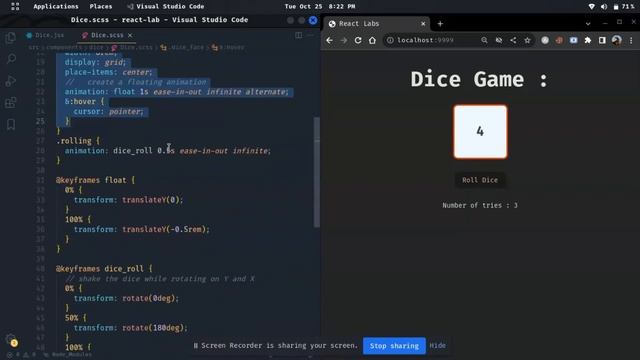Go to the Chrome home page
This screenshot has width=640, height=360.
pyautogui.click(x=372, y=40)
